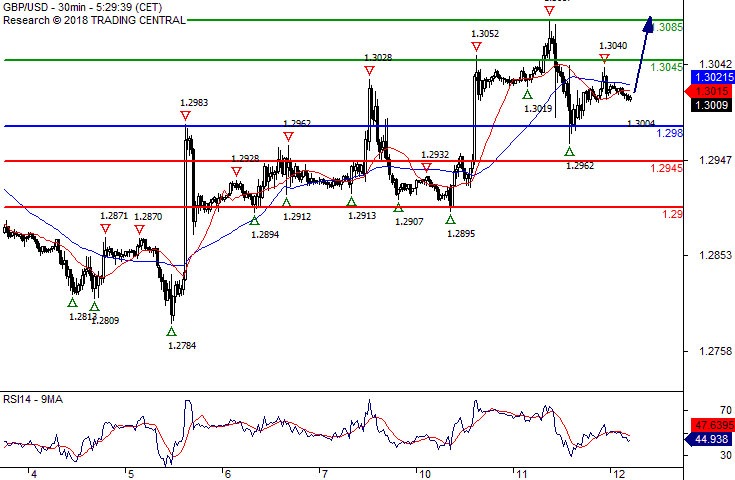This screenshot has height=480, width=735.
Task: Click the green triangle marker at the 1.2894 low
Action: 254,220
